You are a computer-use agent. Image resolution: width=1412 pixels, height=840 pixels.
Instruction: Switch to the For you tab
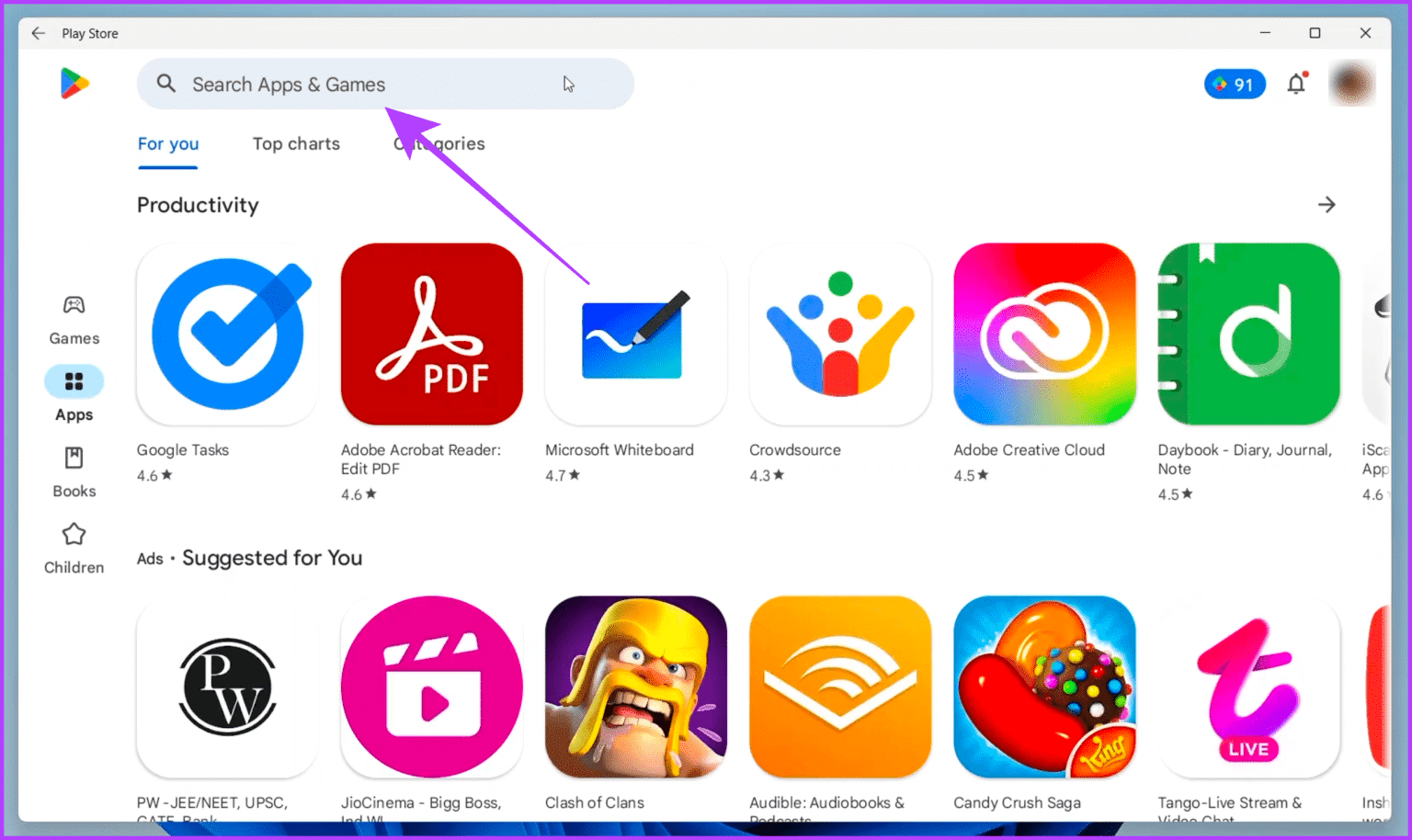(168, 144)
